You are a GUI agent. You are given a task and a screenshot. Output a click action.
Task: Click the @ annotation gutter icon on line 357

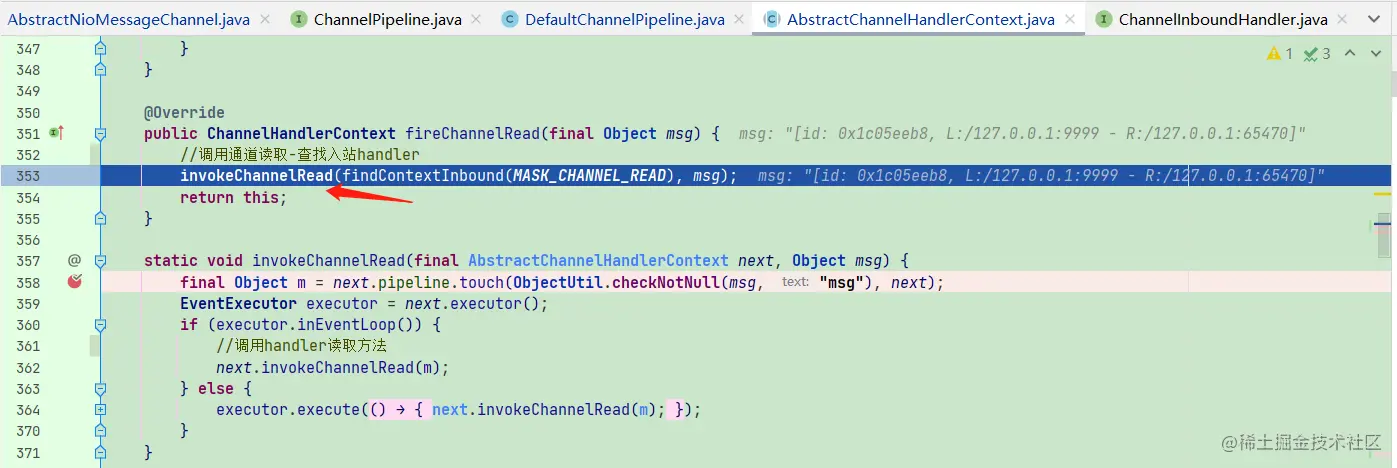point(74,260)
